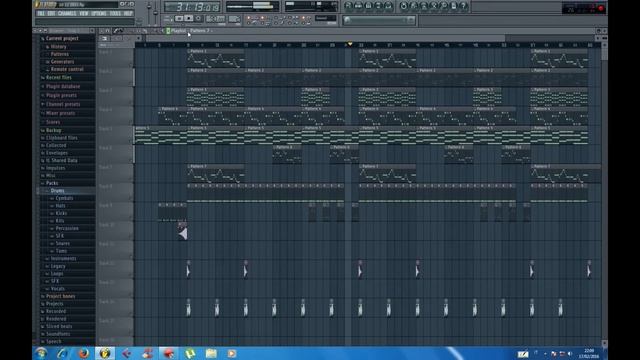Open the Snares folder

coord(62,244)
